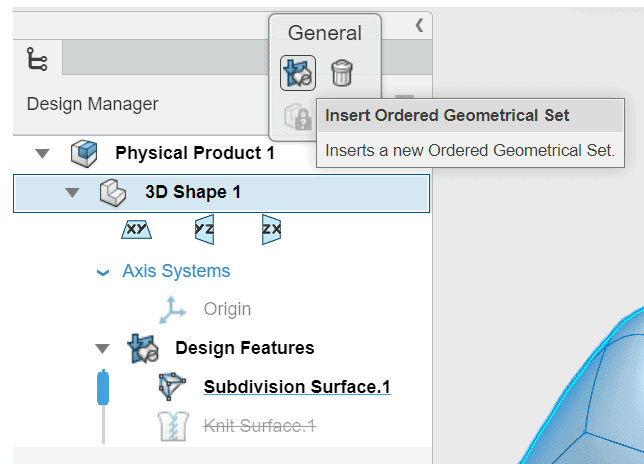Screen dimensions: 644x464
Task: Select the YZ plane icon
Action: 205,230
